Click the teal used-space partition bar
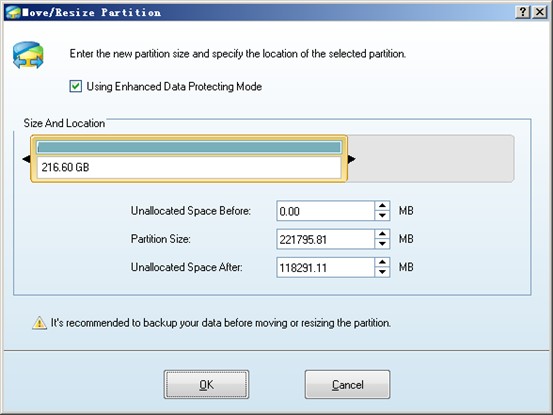 pyautogui.click(x=189, y=147)
